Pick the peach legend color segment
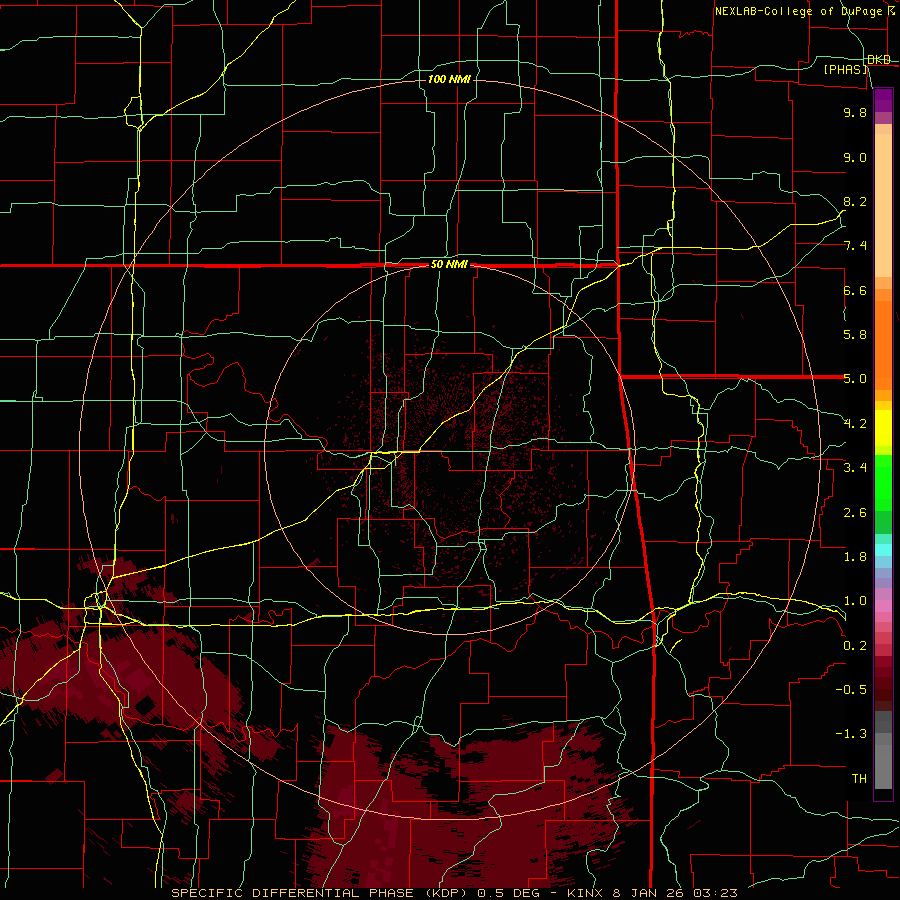900x900 pixels. 883,205
